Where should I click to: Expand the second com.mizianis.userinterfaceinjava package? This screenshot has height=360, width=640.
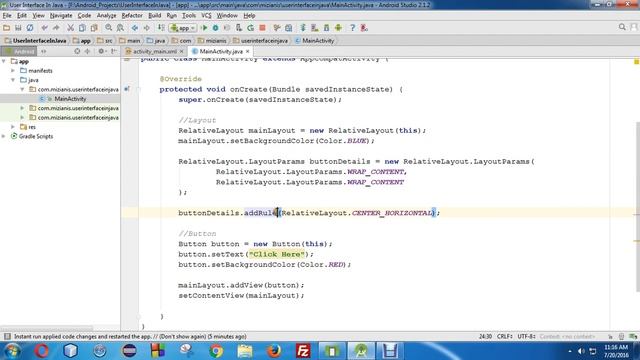22,108
